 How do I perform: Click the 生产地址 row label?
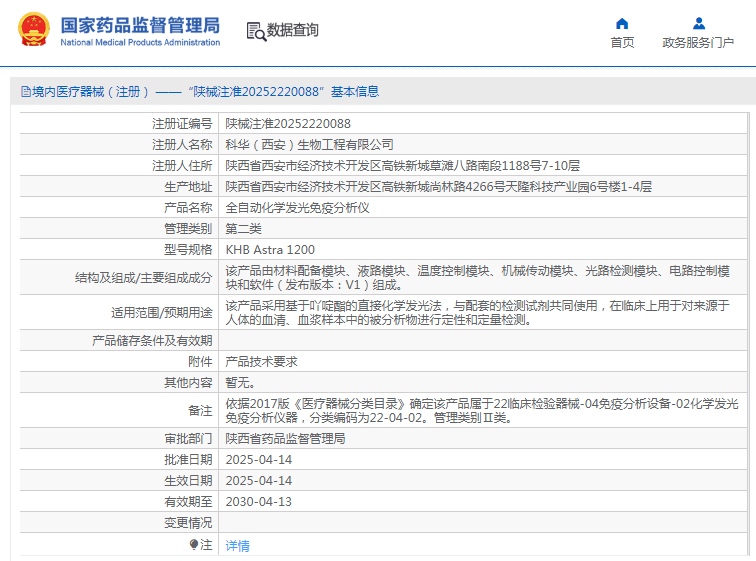click(x=188, y=187)
